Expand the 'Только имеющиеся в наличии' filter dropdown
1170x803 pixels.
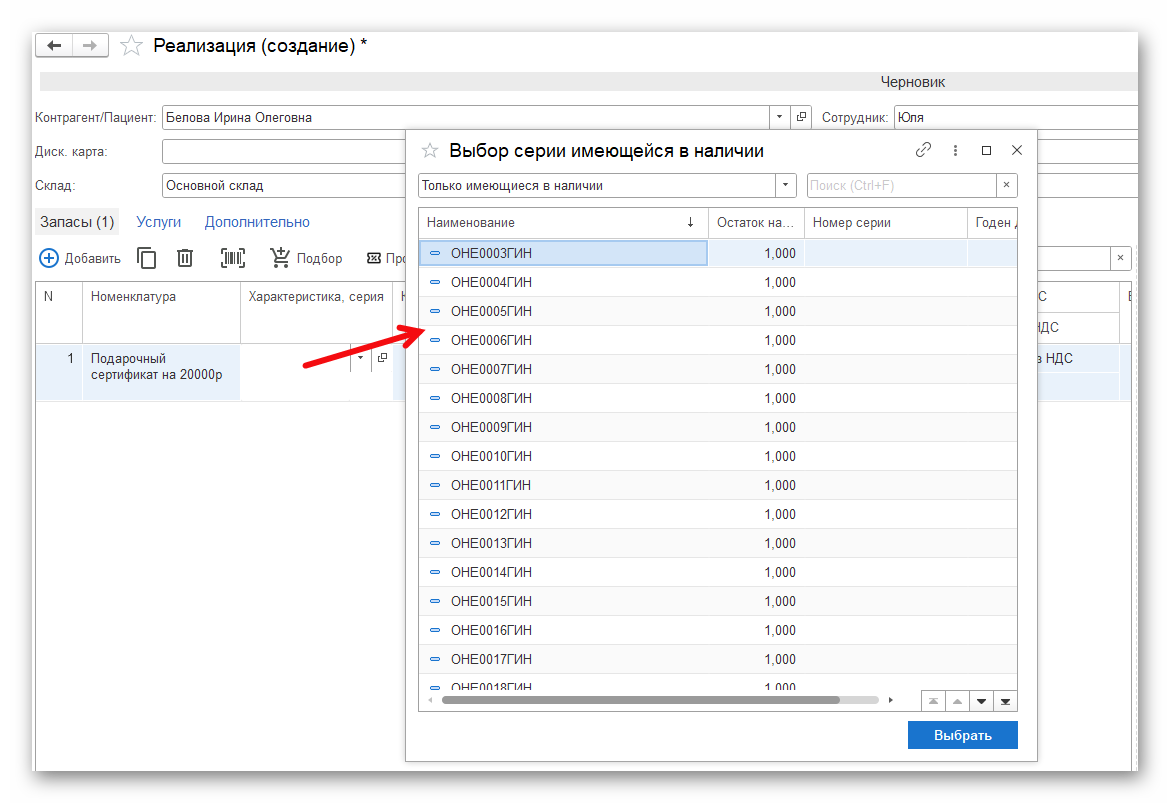coord(786,185)
